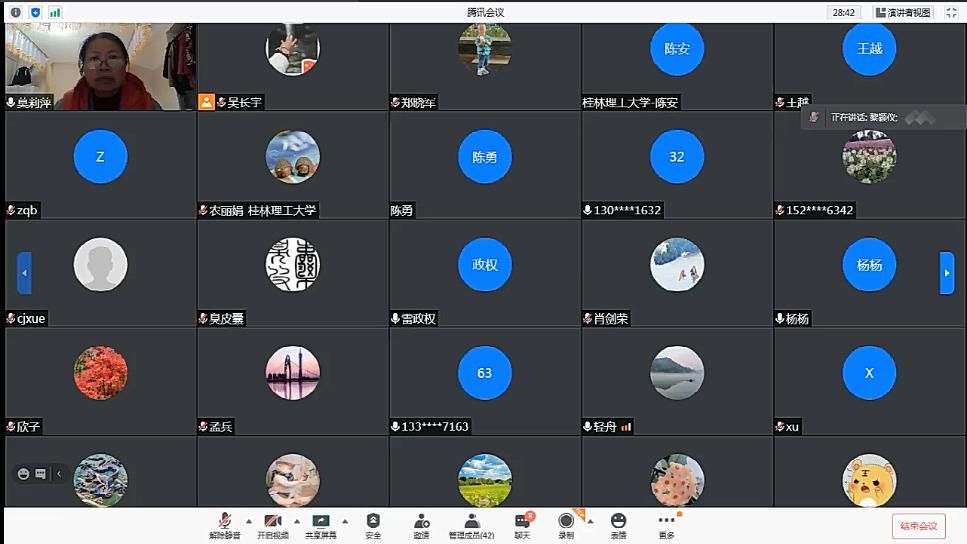Expand audio options arrow beside 解除静音
967x544 pixels.
click(249, 521)
